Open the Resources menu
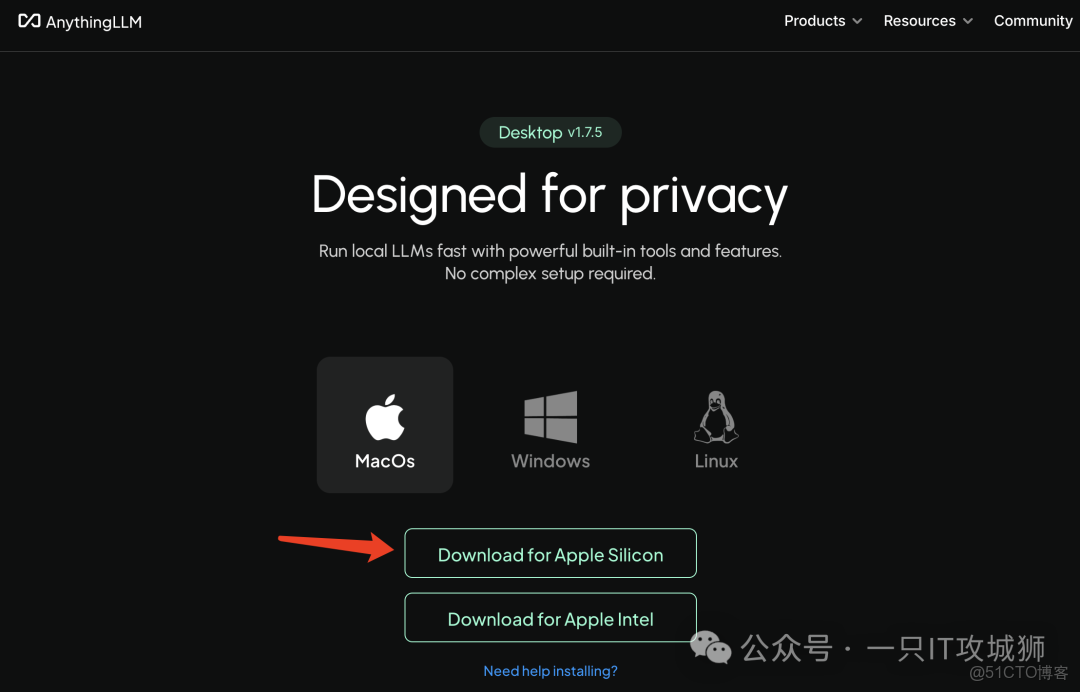Screen dimensions: 1080x692 point(919,21)
